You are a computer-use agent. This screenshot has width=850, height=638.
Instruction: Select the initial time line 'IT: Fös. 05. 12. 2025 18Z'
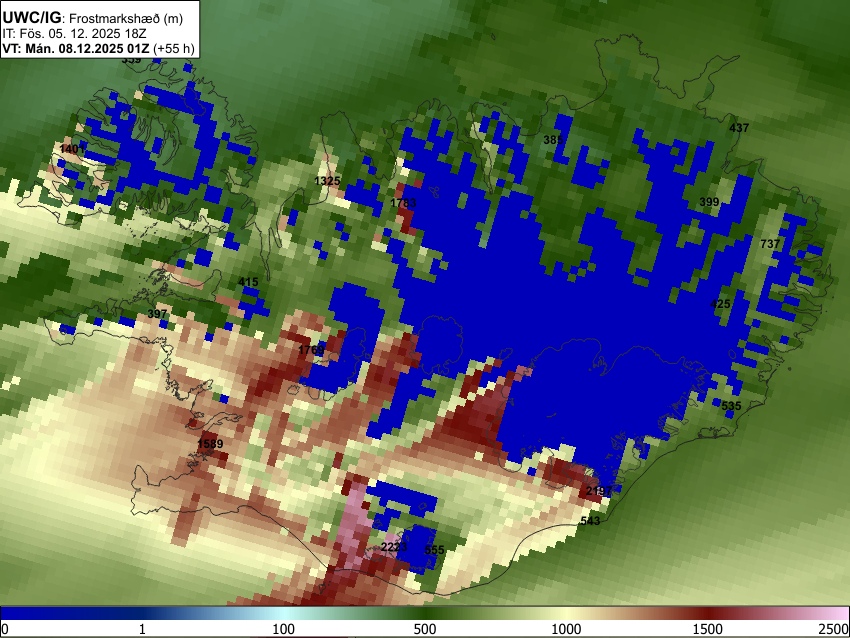(x=74, y=34)
